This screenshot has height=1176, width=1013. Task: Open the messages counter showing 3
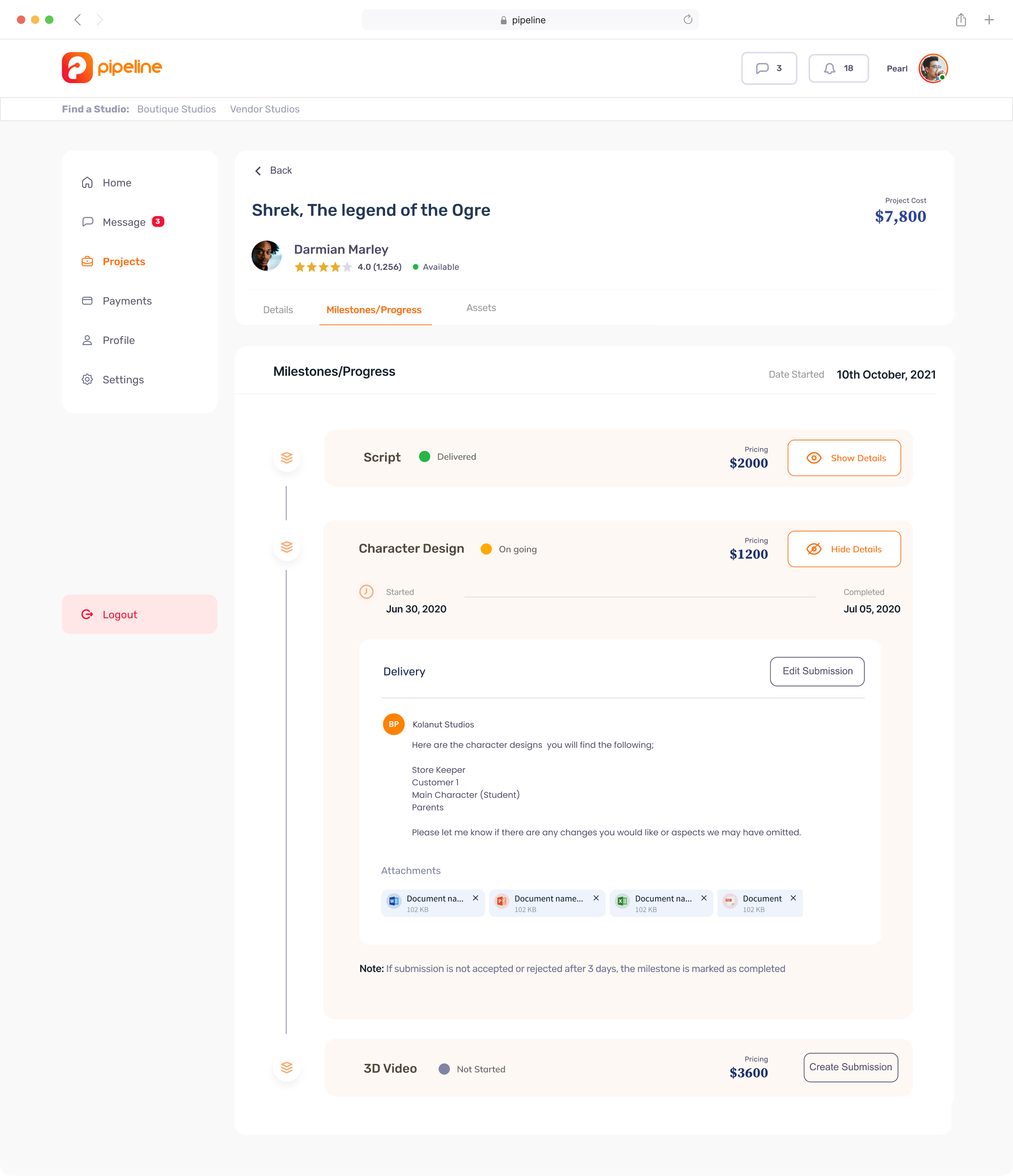click(769, 68)
